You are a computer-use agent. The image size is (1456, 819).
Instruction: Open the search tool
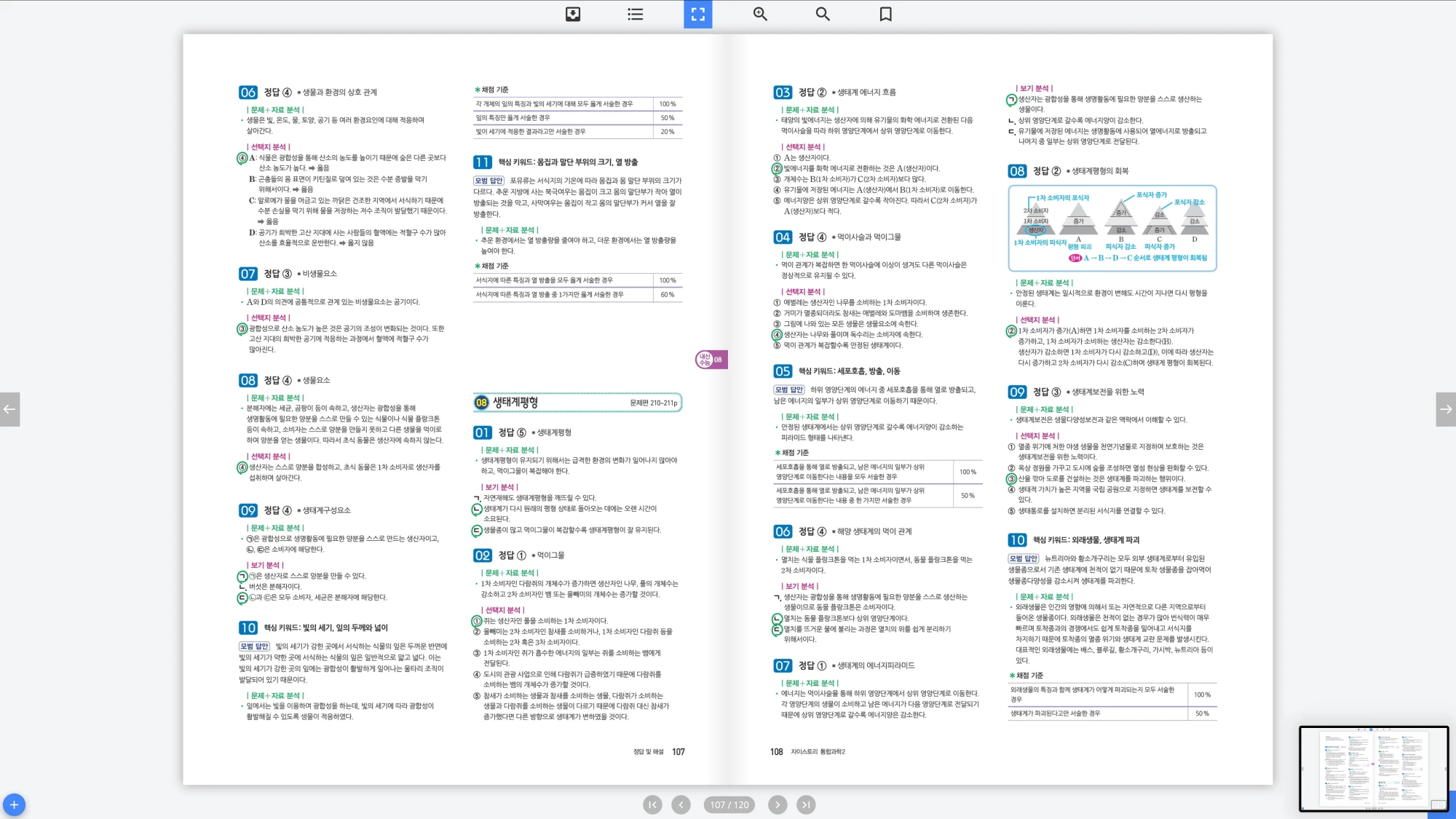[x=823, y=14]
